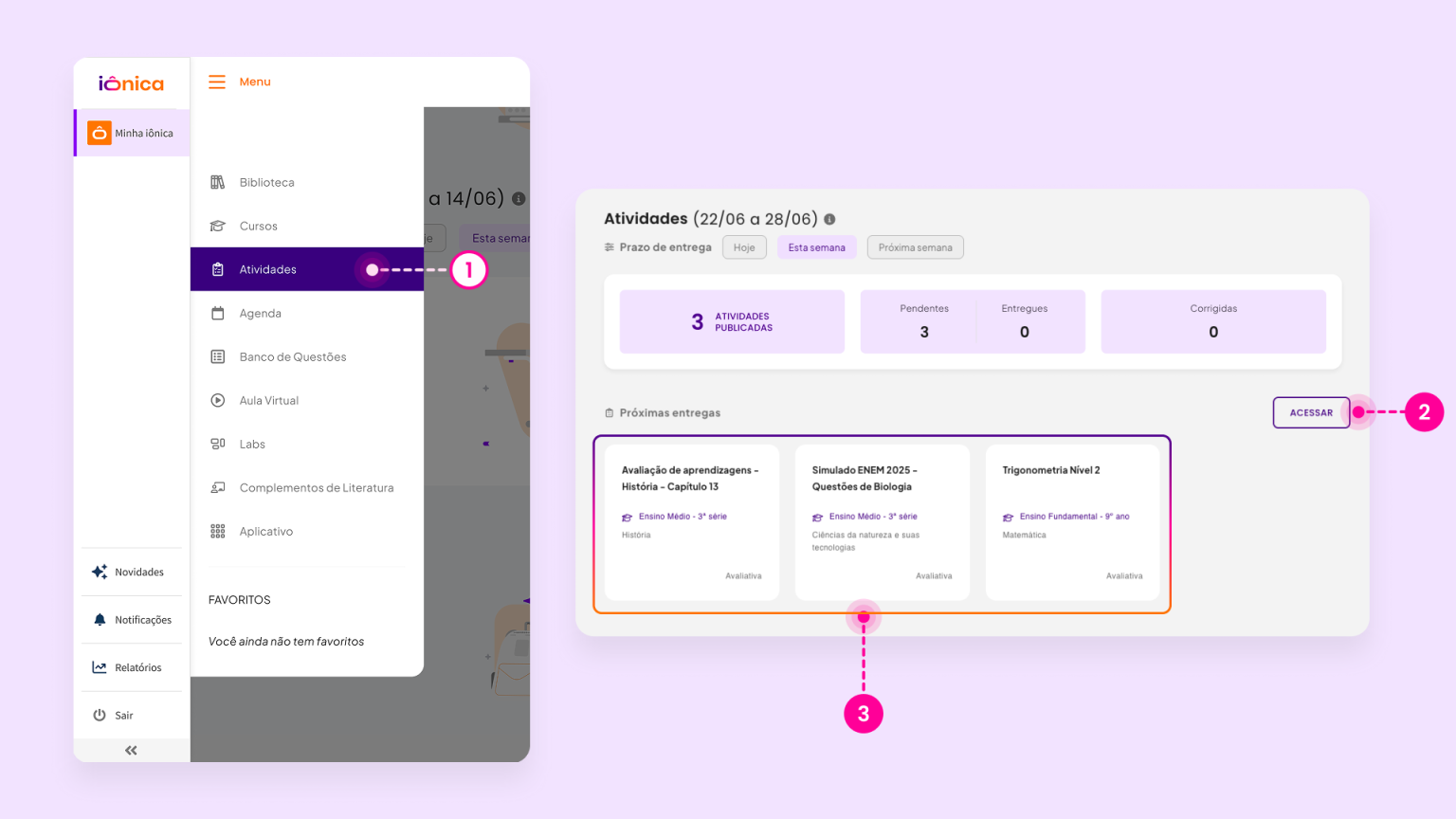This screenshot has width=1456, height=819.
Task: Open Minha iônica home icon
Action: tap(100, 134)
